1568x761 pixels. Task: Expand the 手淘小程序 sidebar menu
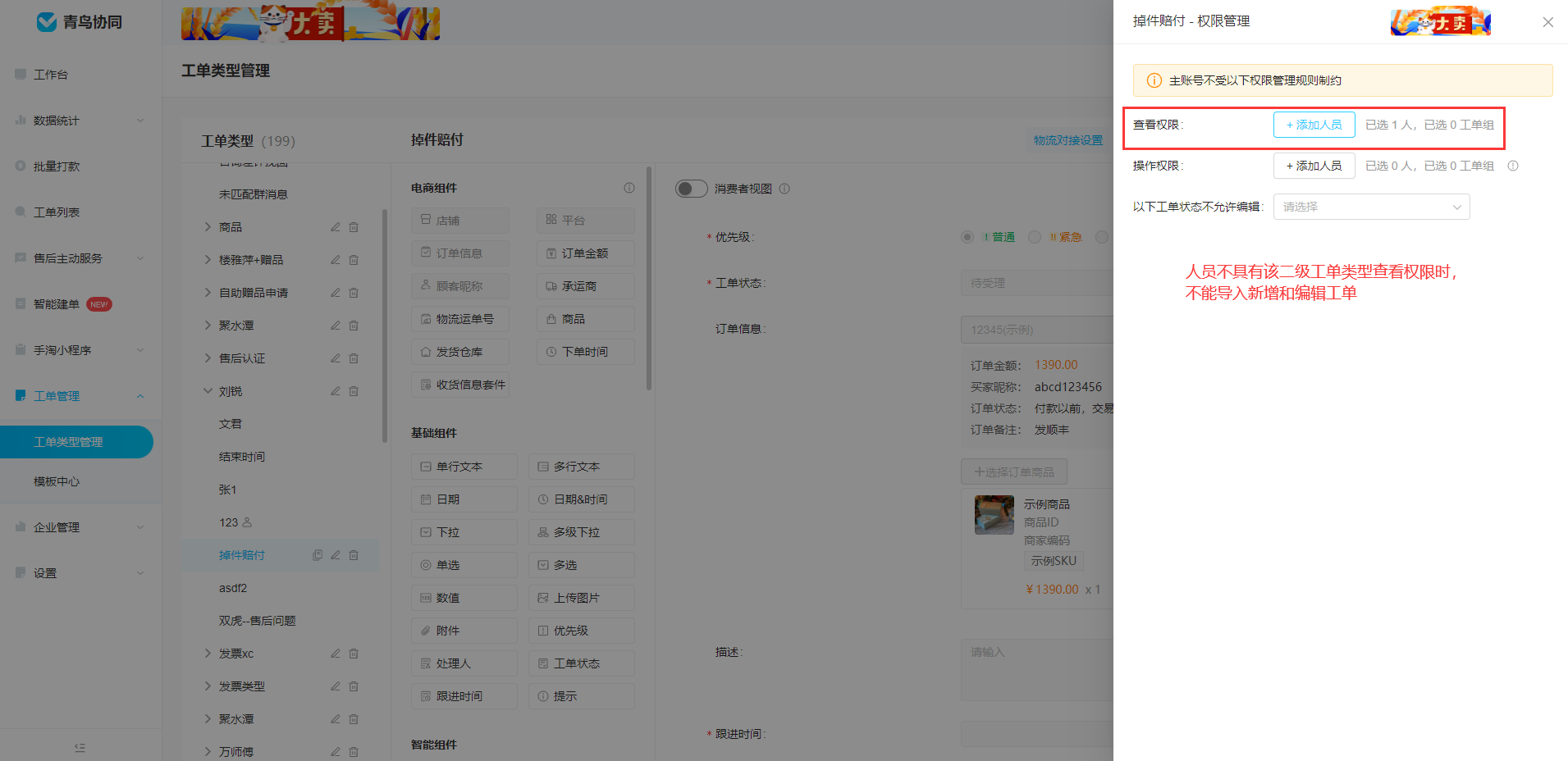pyautogui.click(x=80, y=350)
